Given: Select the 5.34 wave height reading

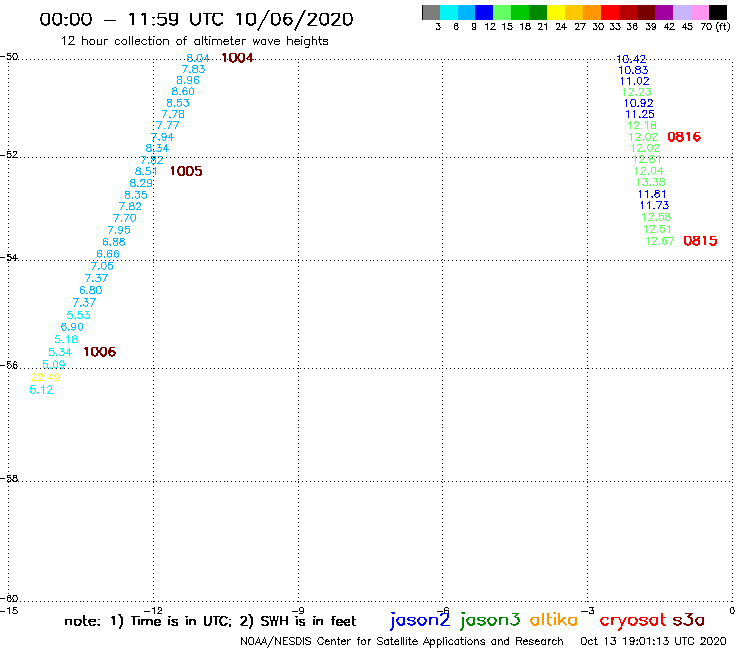Looking at the screenshot, I should [x=60, y=352].
